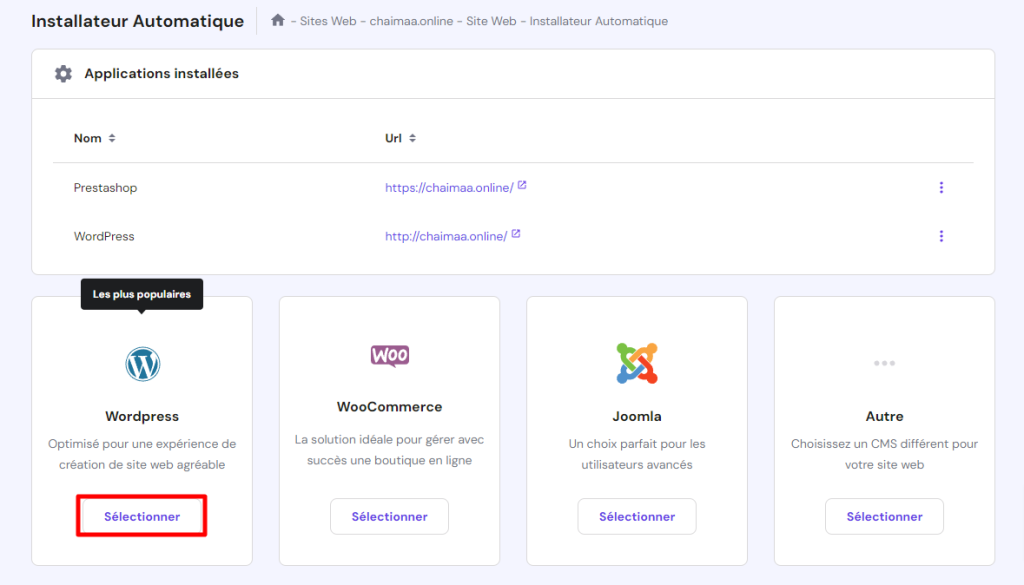
Task: Open the http://chaimaa.online/ WordPress link
Action: pos(445,236)
